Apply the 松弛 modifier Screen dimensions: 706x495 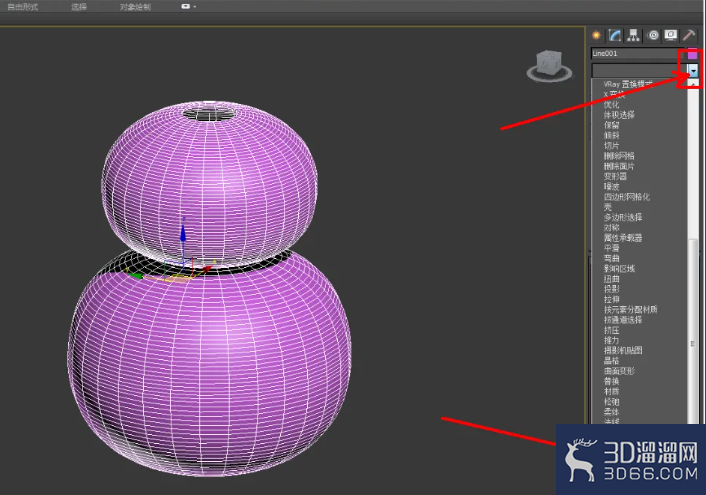611,402
